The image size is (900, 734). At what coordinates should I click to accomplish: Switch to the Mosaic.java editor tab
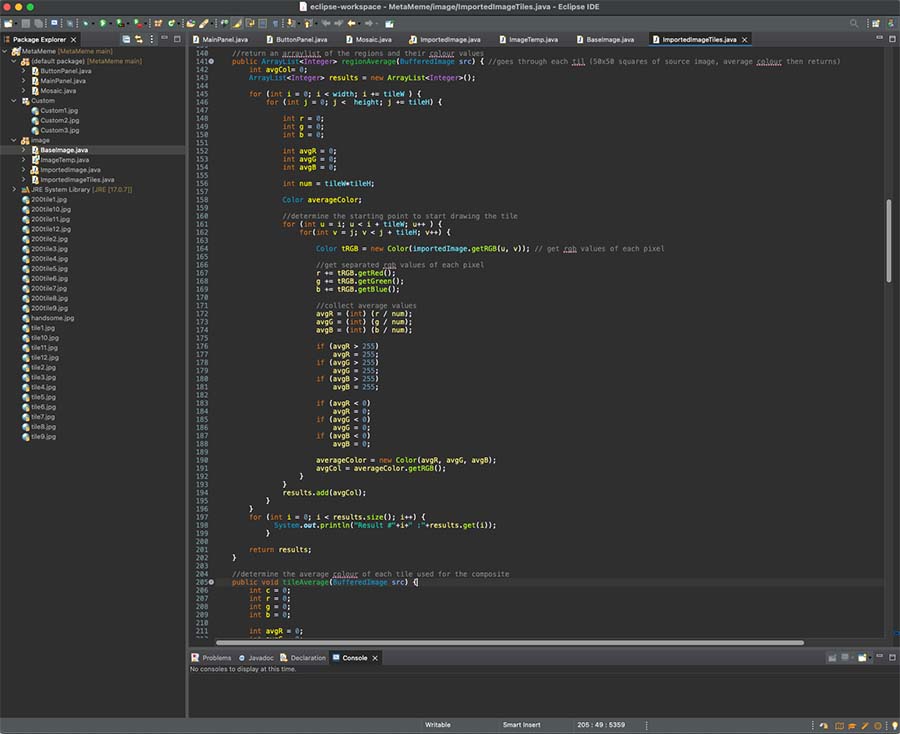coord(373,39)
